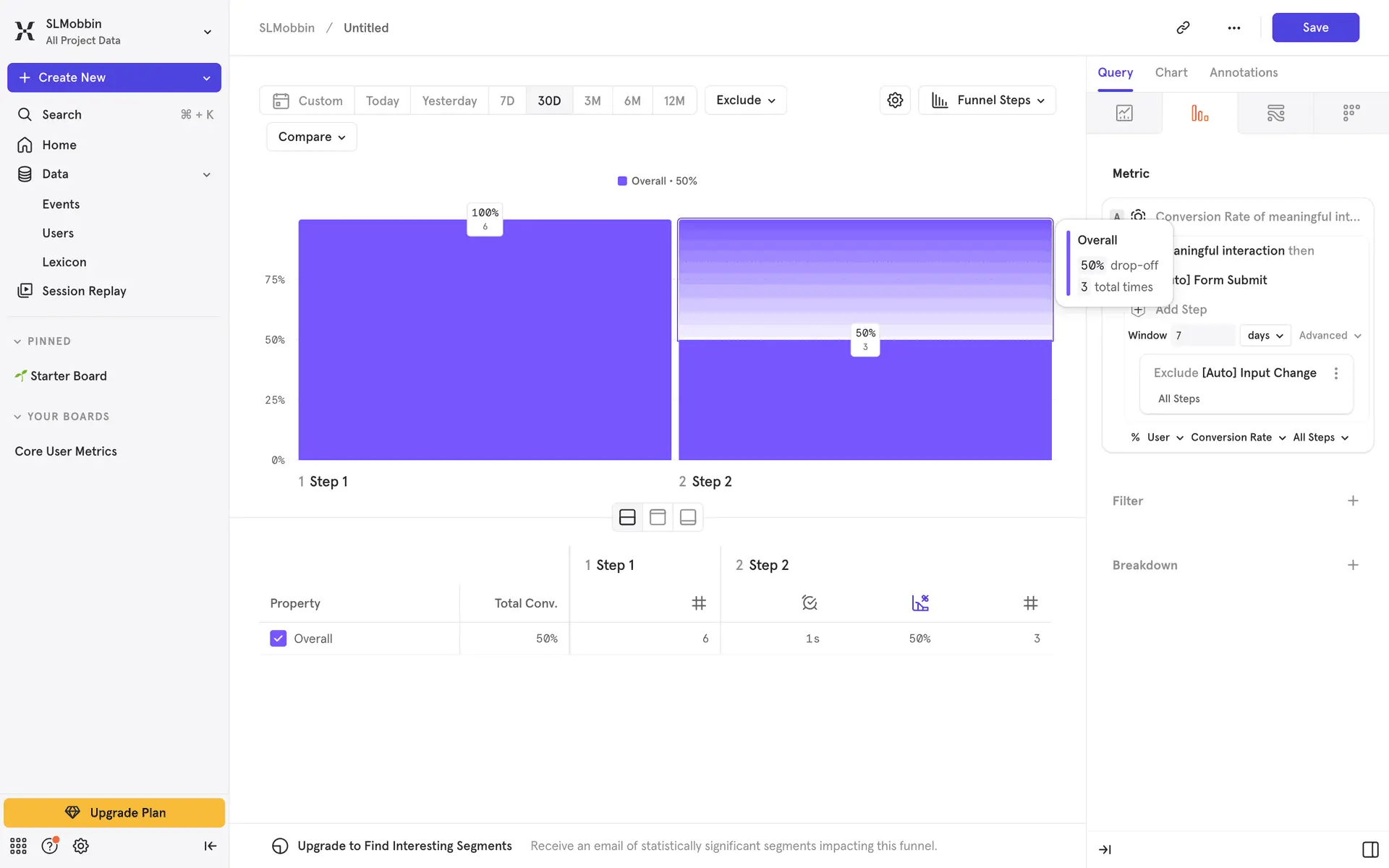Click the copy link icon
The height and width of the screenshot is (868, 1389).
(1183, 27)
